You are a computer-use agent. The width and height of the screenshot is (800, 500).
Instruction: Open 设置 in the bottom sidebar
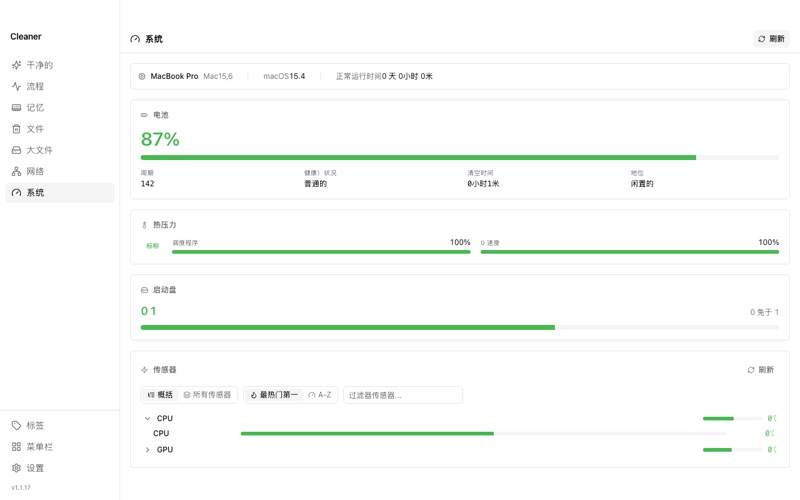(x=60, y=468)
